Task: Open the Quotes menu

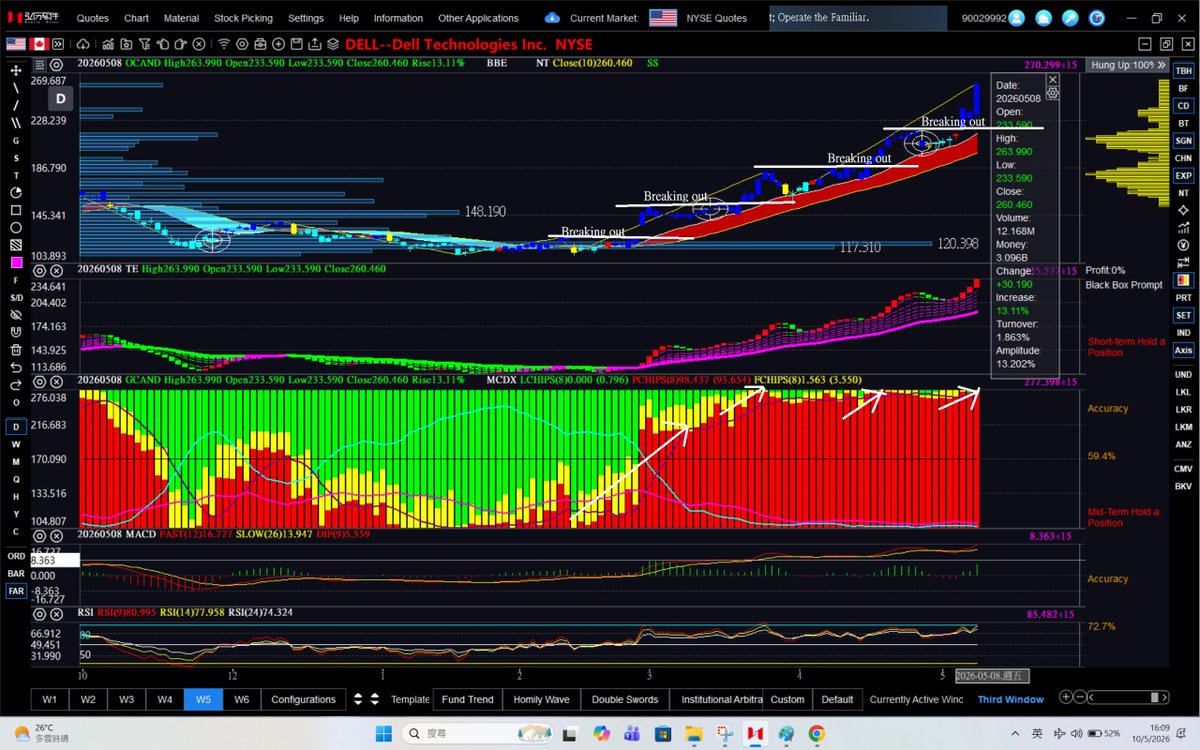Action: click(93, 18)
